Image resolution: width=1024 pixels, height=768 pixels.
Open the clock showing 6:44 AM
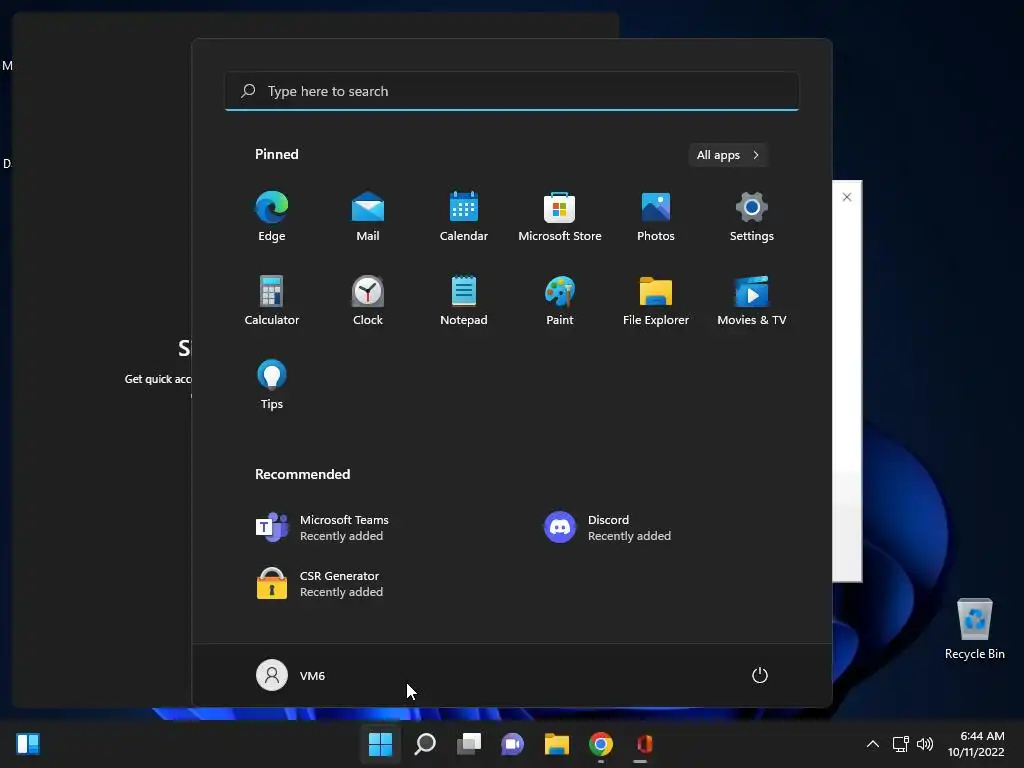tap(976, 743)
